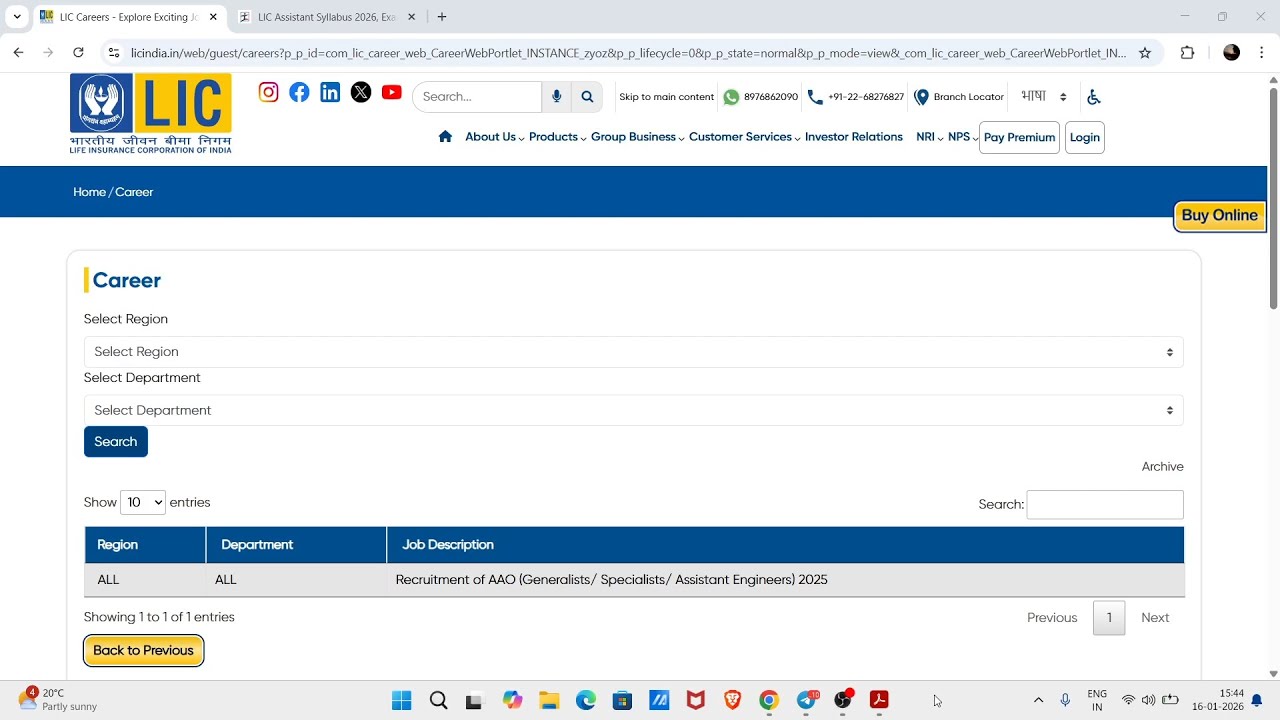
Task: Go to LIC home via house icon
Action: point(445,137)
